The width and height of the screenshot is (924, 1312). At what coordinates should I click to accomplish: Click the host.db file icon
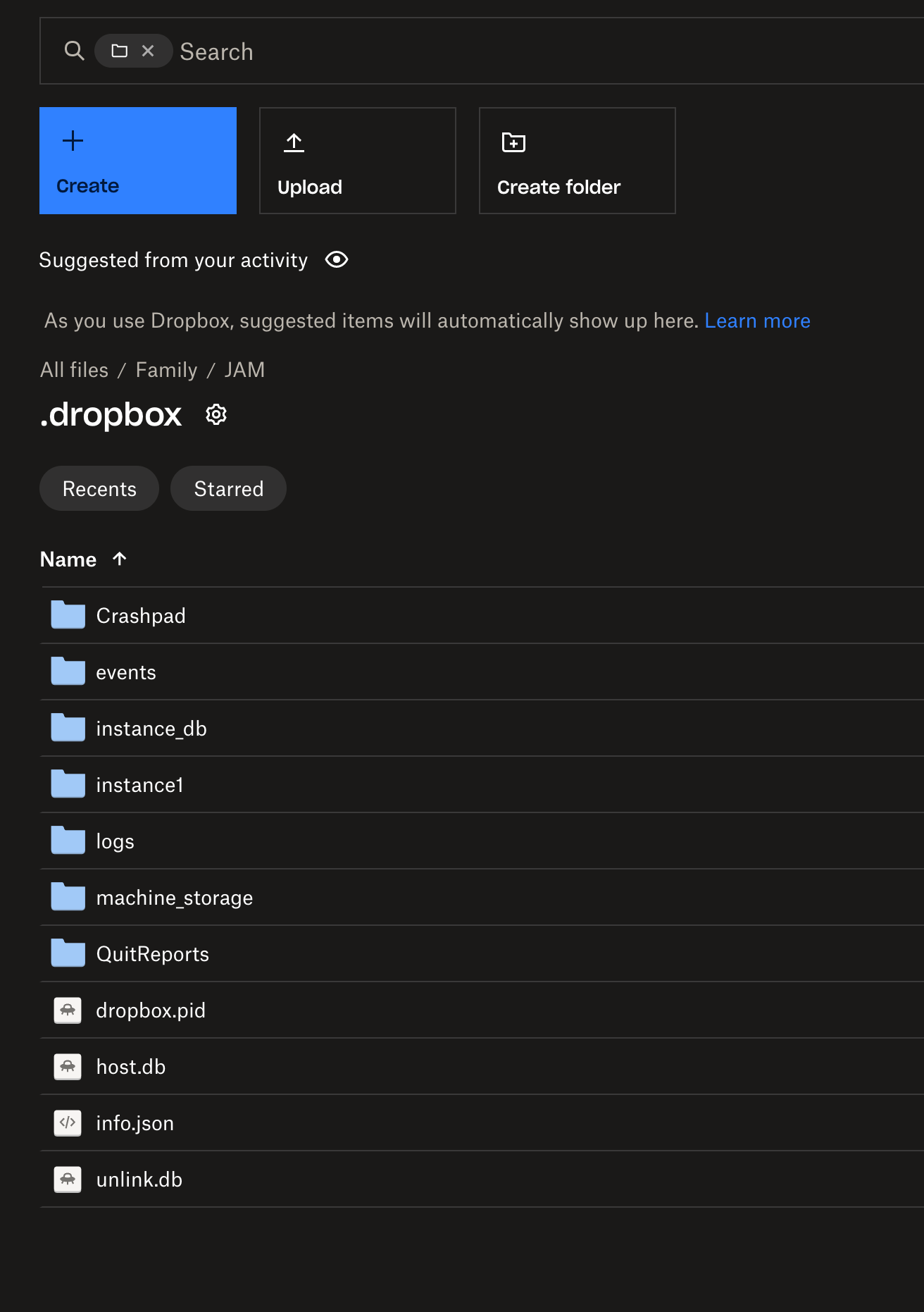(68, 1067)
